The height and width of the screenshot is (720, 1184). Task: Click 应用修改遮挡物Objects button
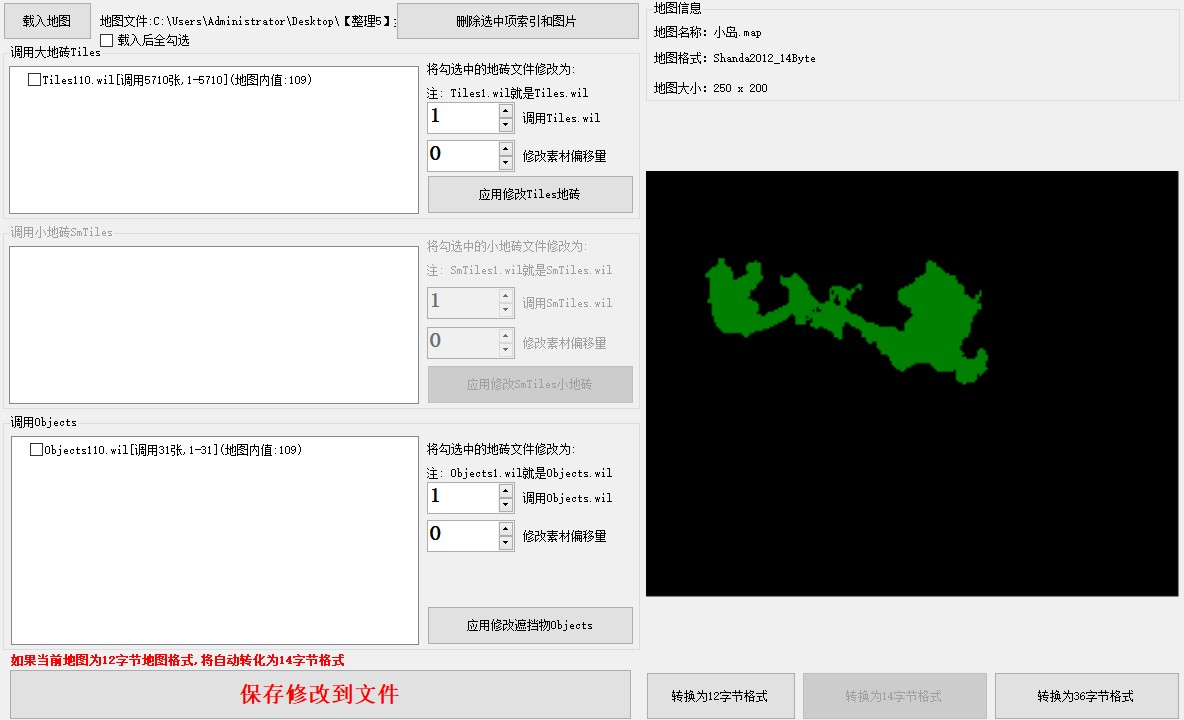pyautogui.click(x=530, y=625)
